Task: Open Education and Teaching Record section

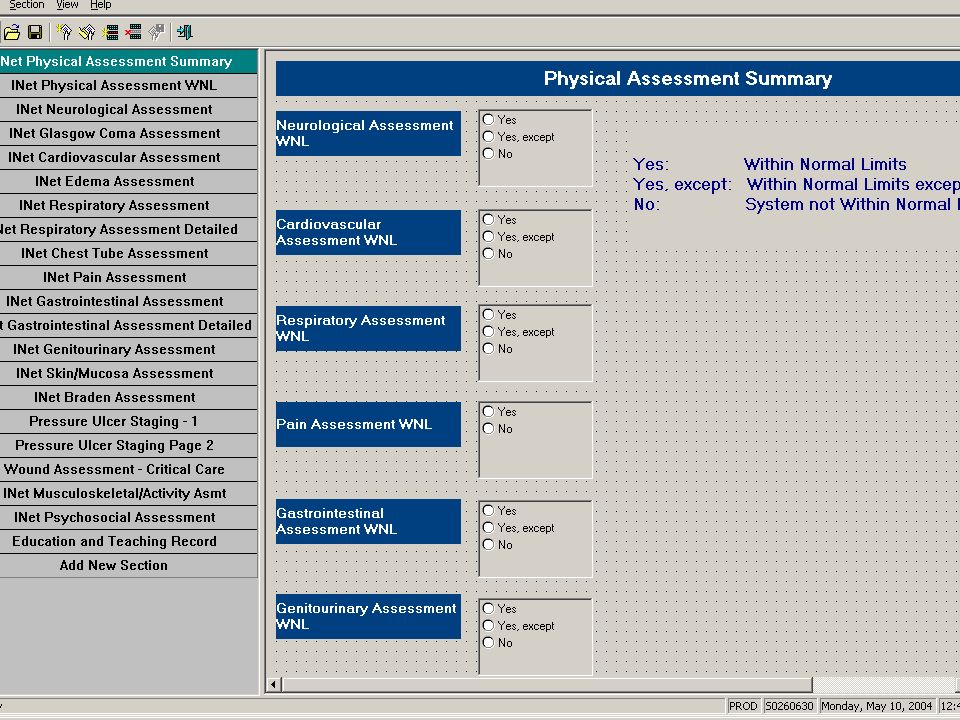Action: click(129, 541)
